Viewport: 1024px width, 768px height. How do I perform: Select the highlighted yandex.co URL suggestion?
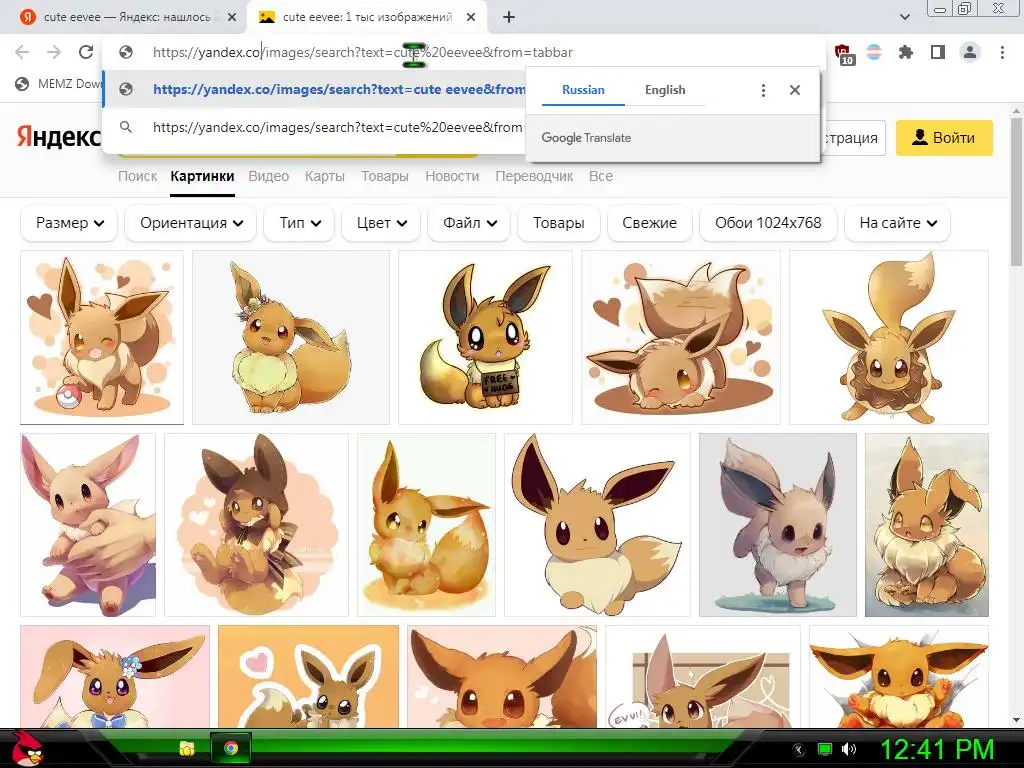[x=315, y=89]
